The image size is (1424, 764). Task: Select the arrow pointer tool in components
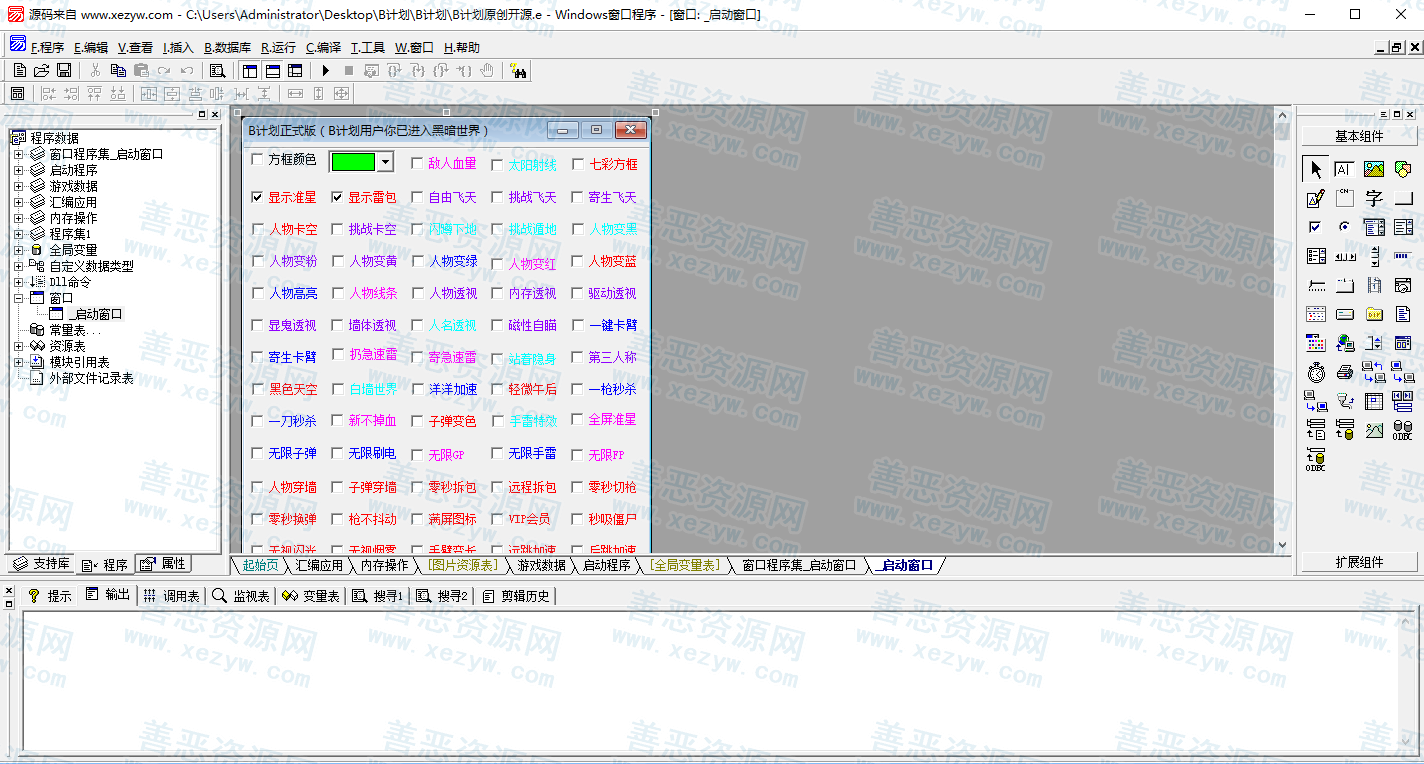tap(1316, 170)
